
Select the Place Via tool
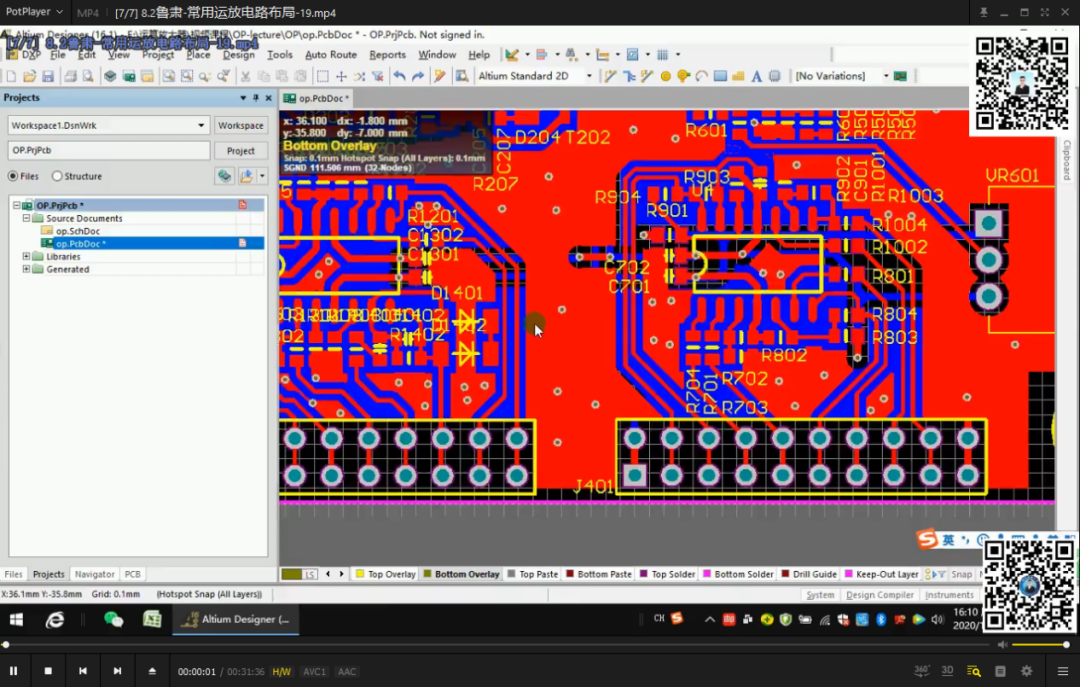[x=683, y=76]
